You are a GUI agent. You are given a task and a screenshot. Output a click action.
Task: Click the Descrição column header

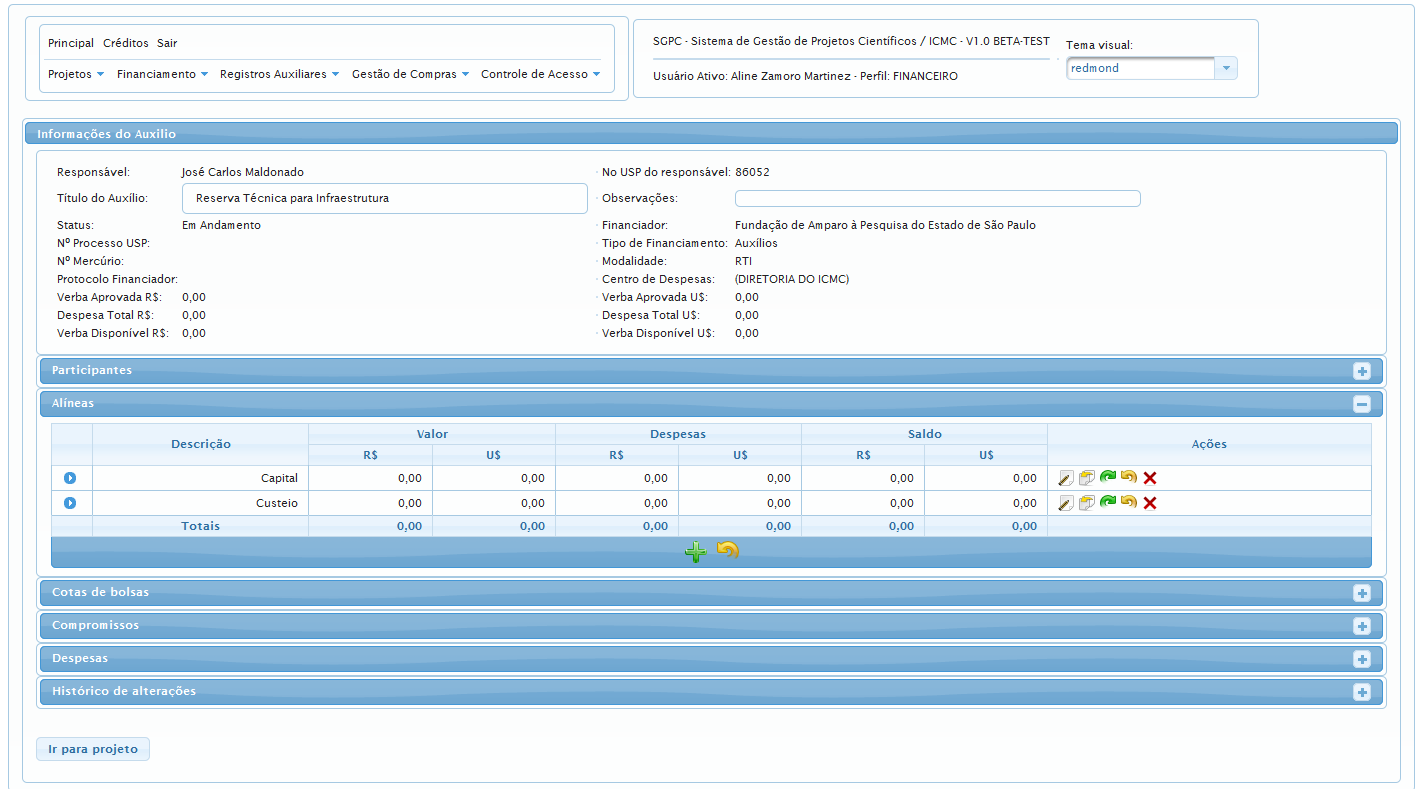[201, 444]
